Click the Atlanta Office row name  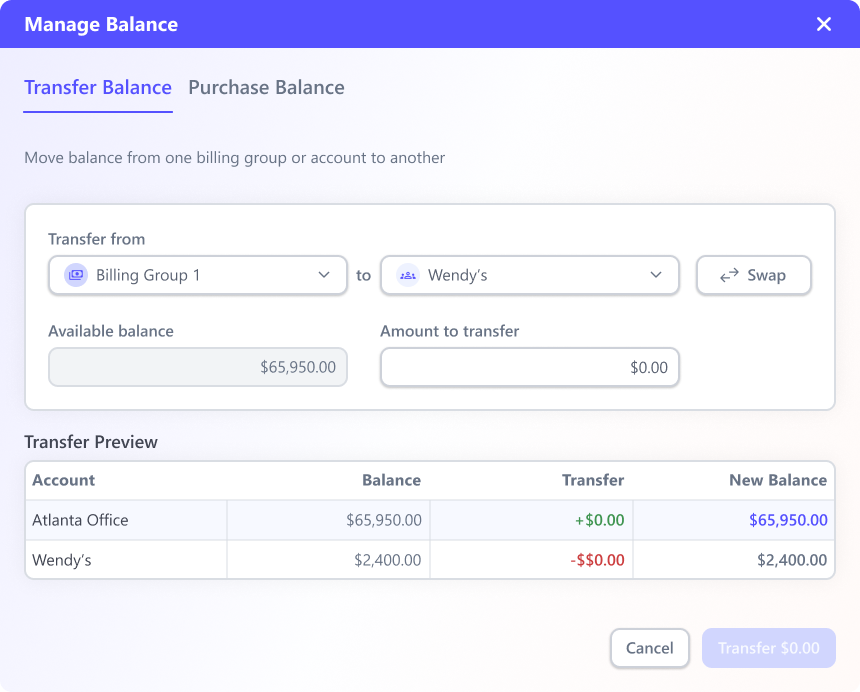[x=80, y=520]
